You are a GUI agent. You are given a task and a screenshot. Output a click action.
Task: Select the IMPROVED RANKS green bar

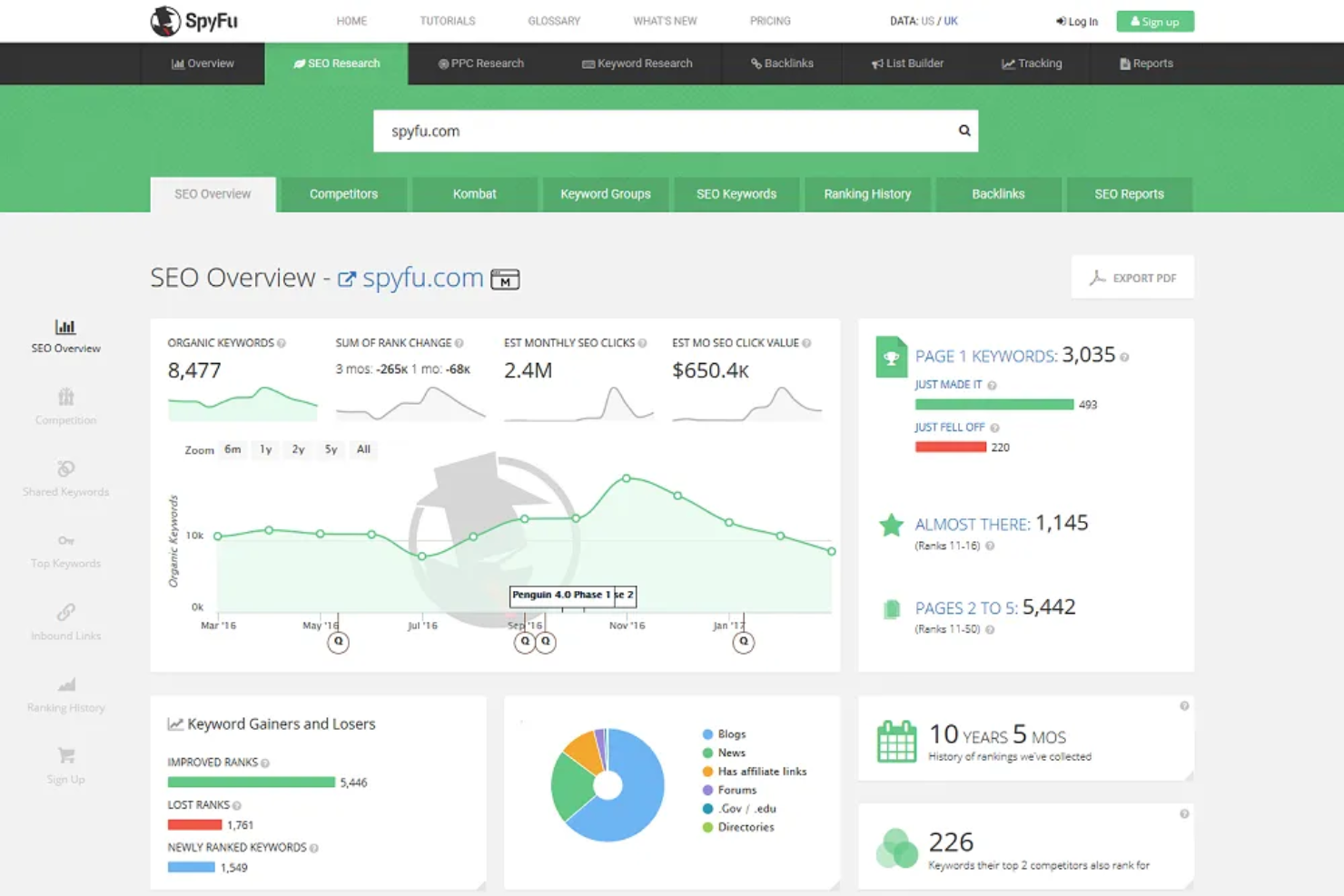tap(251, 781)
